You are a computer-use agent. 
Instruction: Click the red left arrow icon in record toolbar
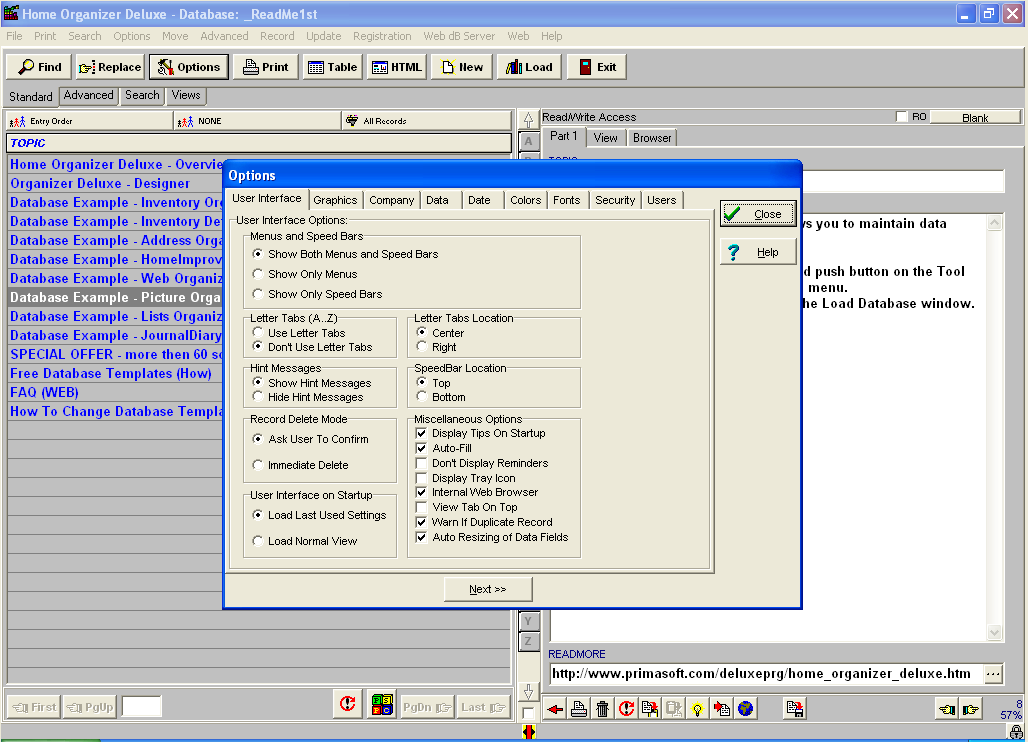[x=555, y=709]
